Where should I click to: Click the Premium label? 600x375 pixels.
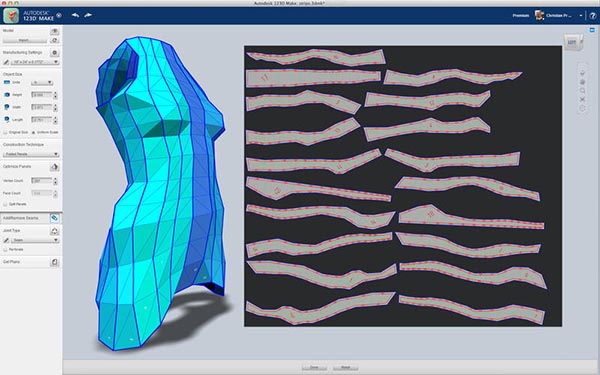[x=521, y=16]
